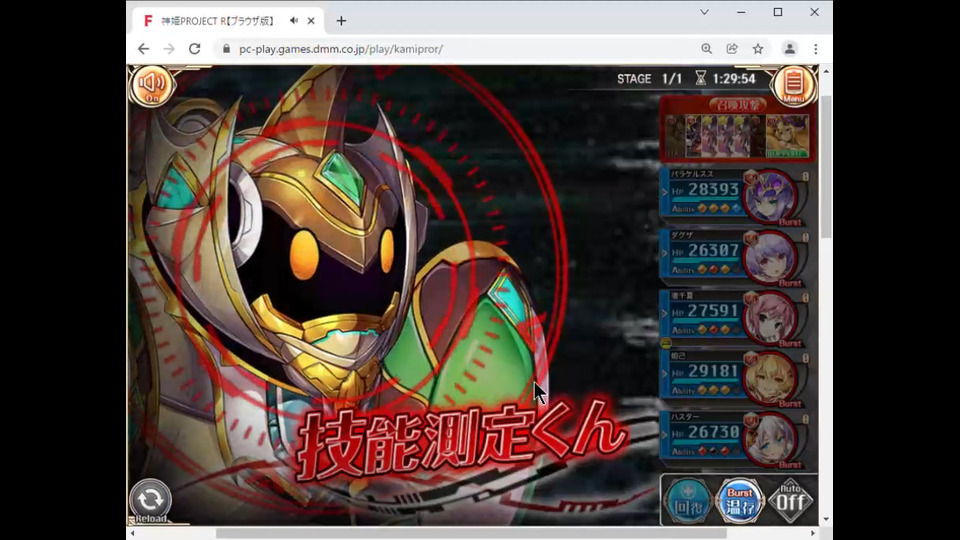Toggle Auto Off battle mode
This screenshot has height=540, width=960.
[790, 501]
